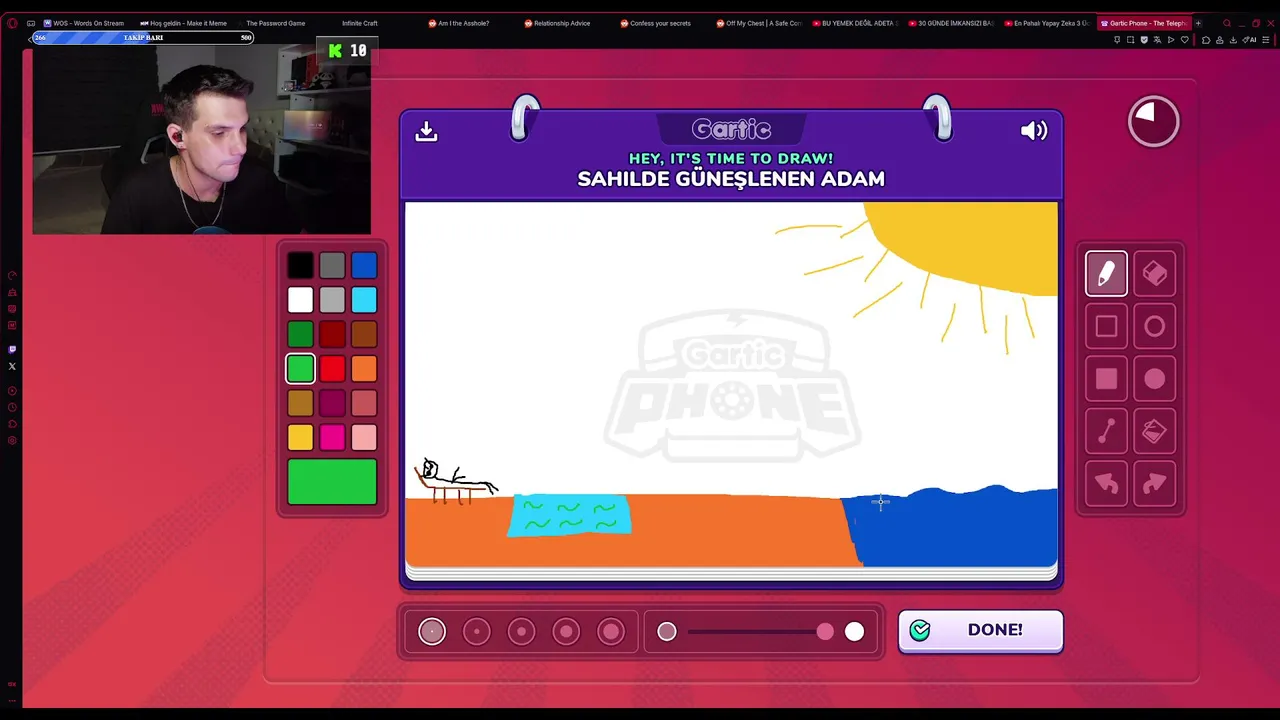Screen dimensions: 1280x720
Task: Select the second brush thickness option
Action: point(477,631)
